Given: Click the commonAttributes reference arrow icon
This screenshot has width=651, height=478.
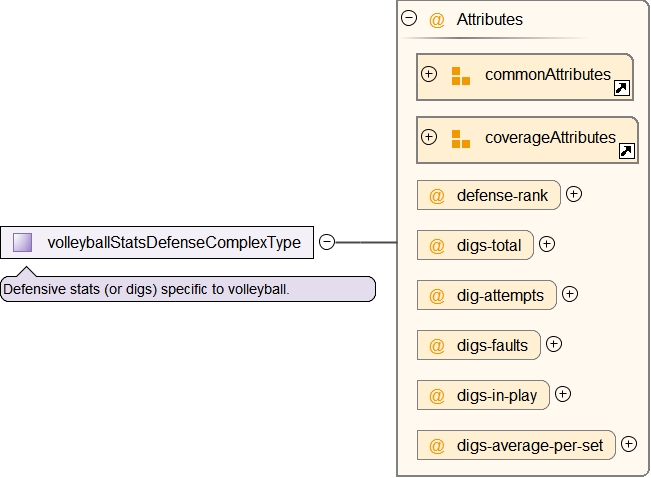Looking at the screenshot, I should coord(621,89).
